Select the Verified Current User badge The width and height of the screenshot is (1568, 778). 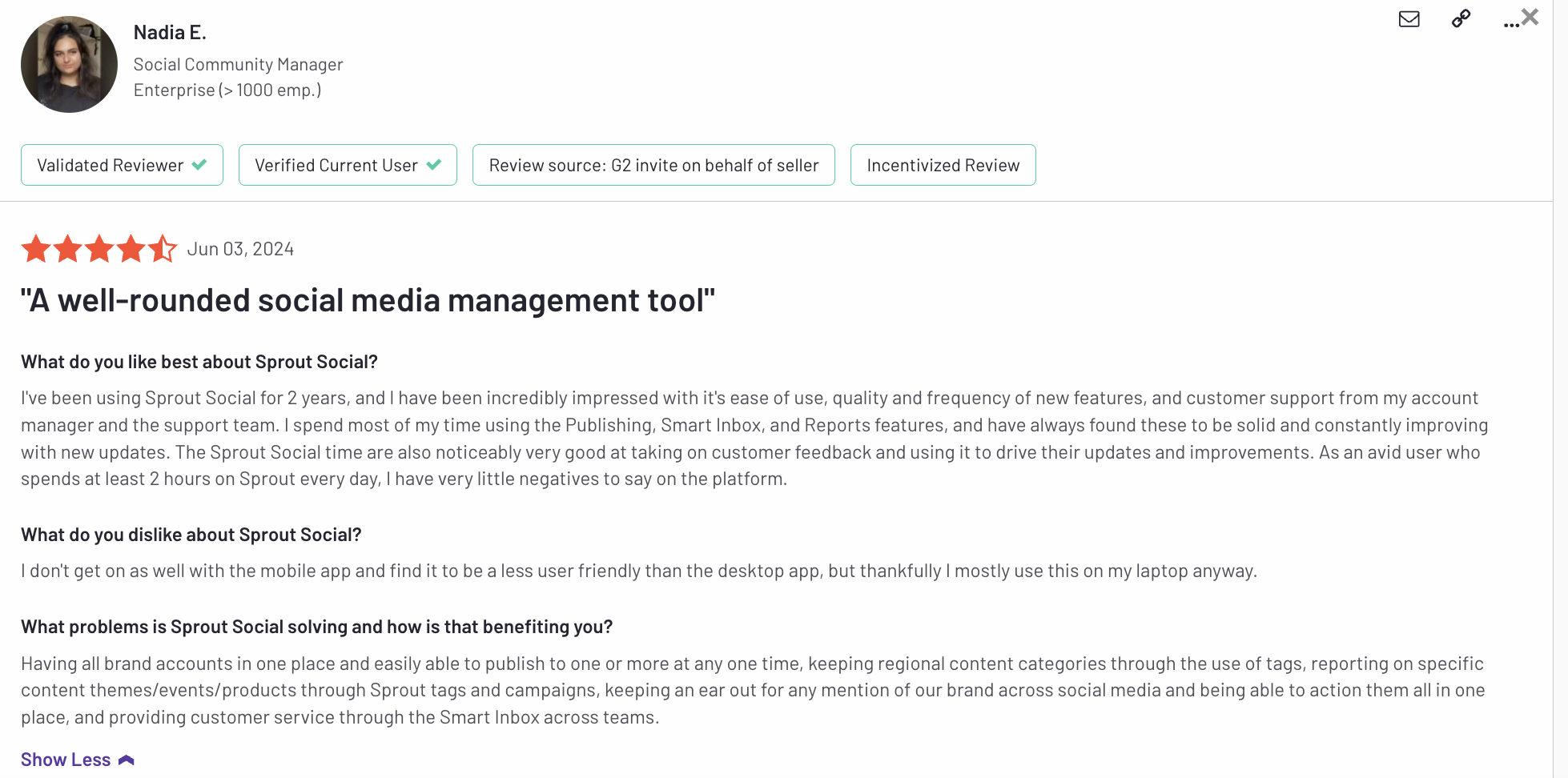(348, 164)
